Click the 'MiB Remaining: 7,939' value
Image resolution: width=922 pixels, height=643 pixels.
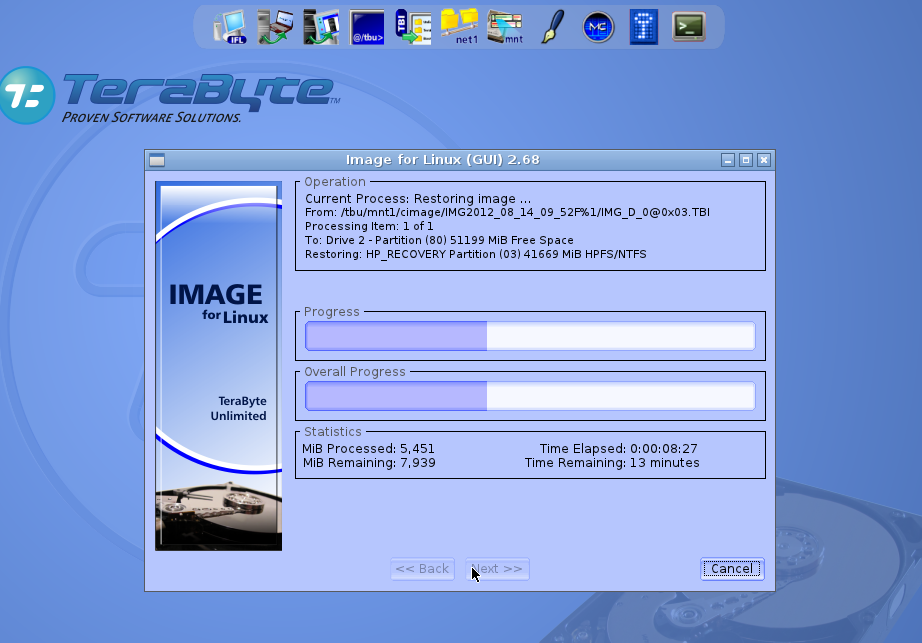[369, 463]
